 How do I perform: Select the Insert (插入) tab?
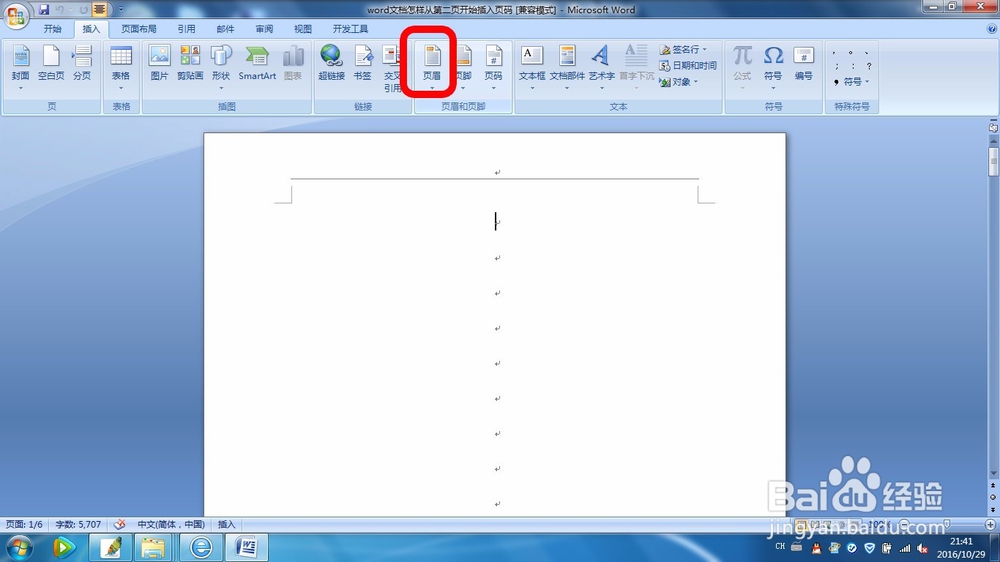(x=91, y=29)
